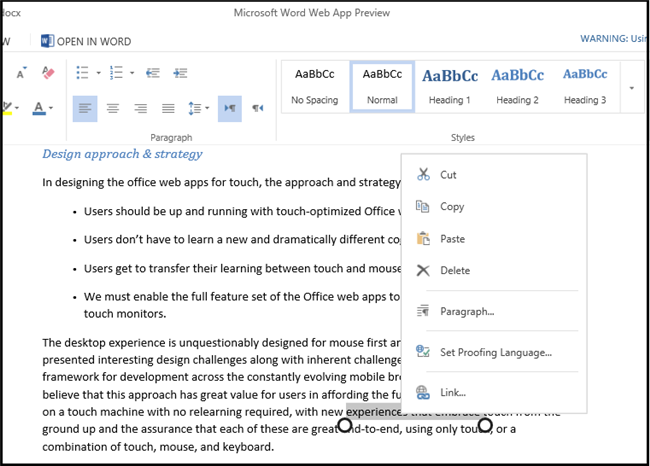Viewport: 650px width, 466px height.
Task: Click the Paragraph group label
Action: (x=171, y=137)
